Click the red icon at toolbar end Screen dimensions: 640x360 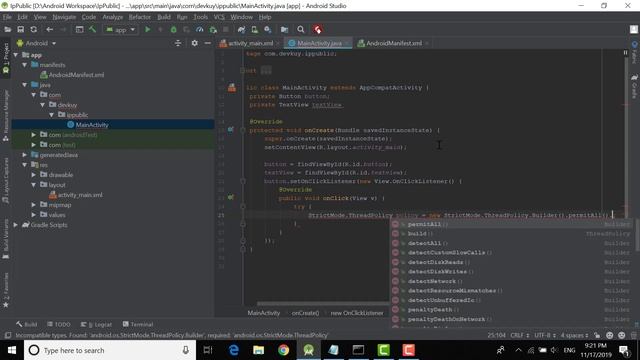318,29
